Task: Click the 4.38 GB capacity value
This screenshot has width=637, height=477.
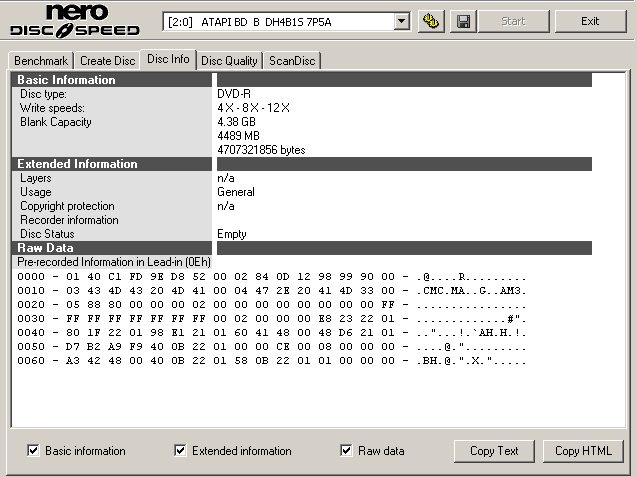Action: [x=236, y=122]
